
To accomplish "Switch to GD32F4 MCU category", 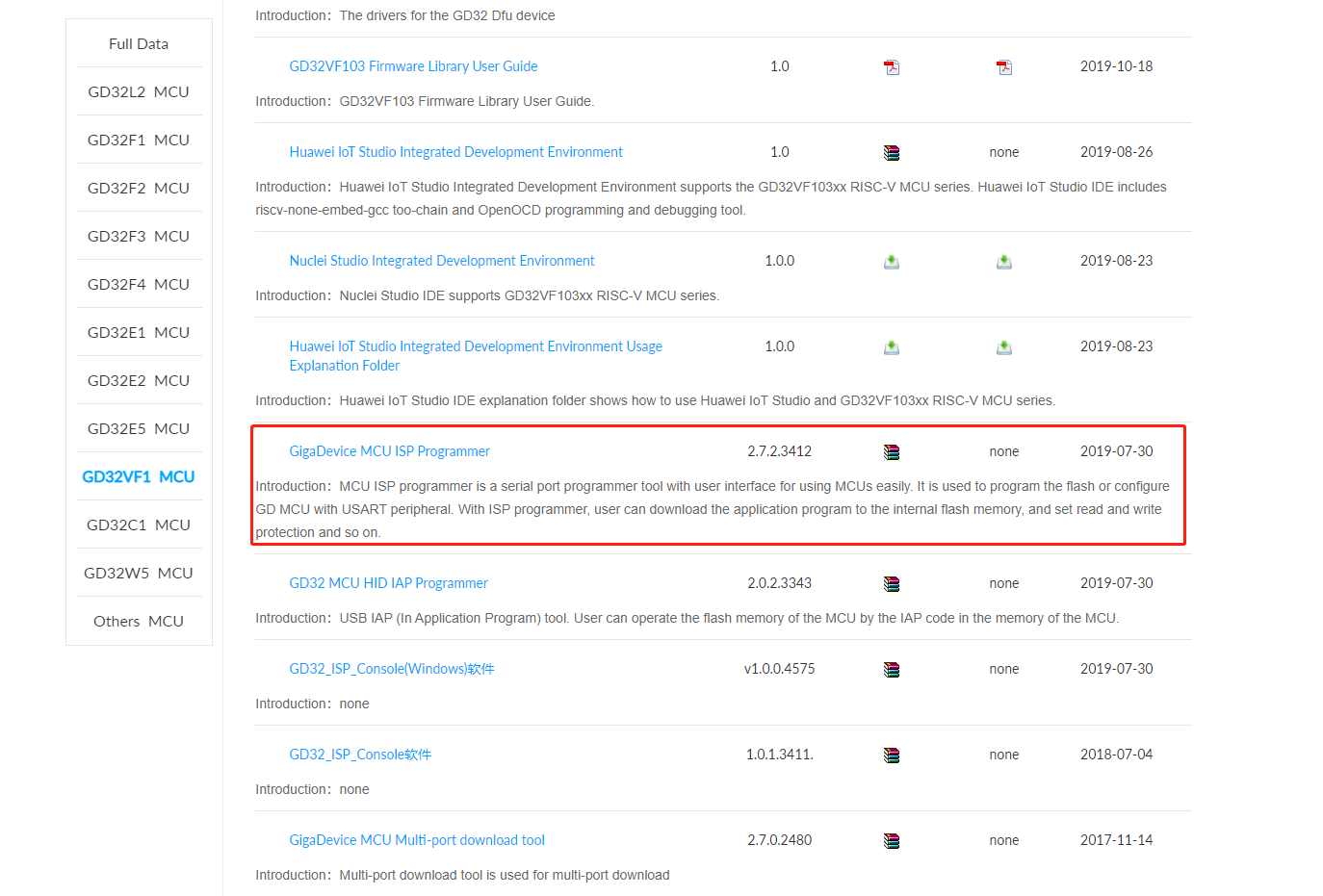I will coord(139,285).
